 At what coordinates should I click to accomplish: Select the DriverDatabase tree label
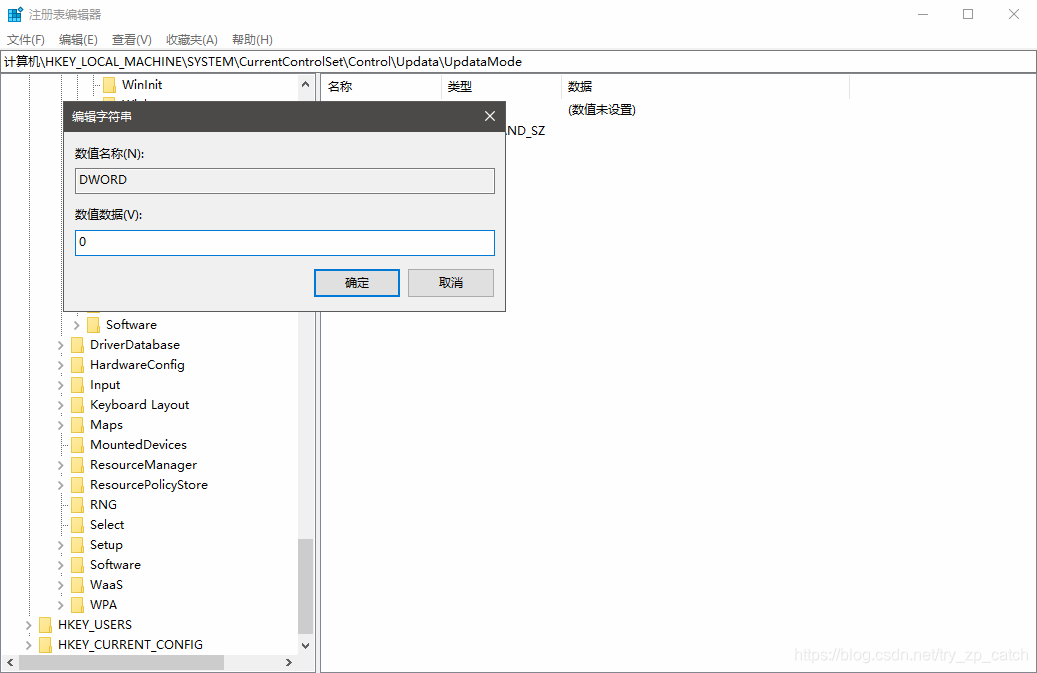coord(135,345)
